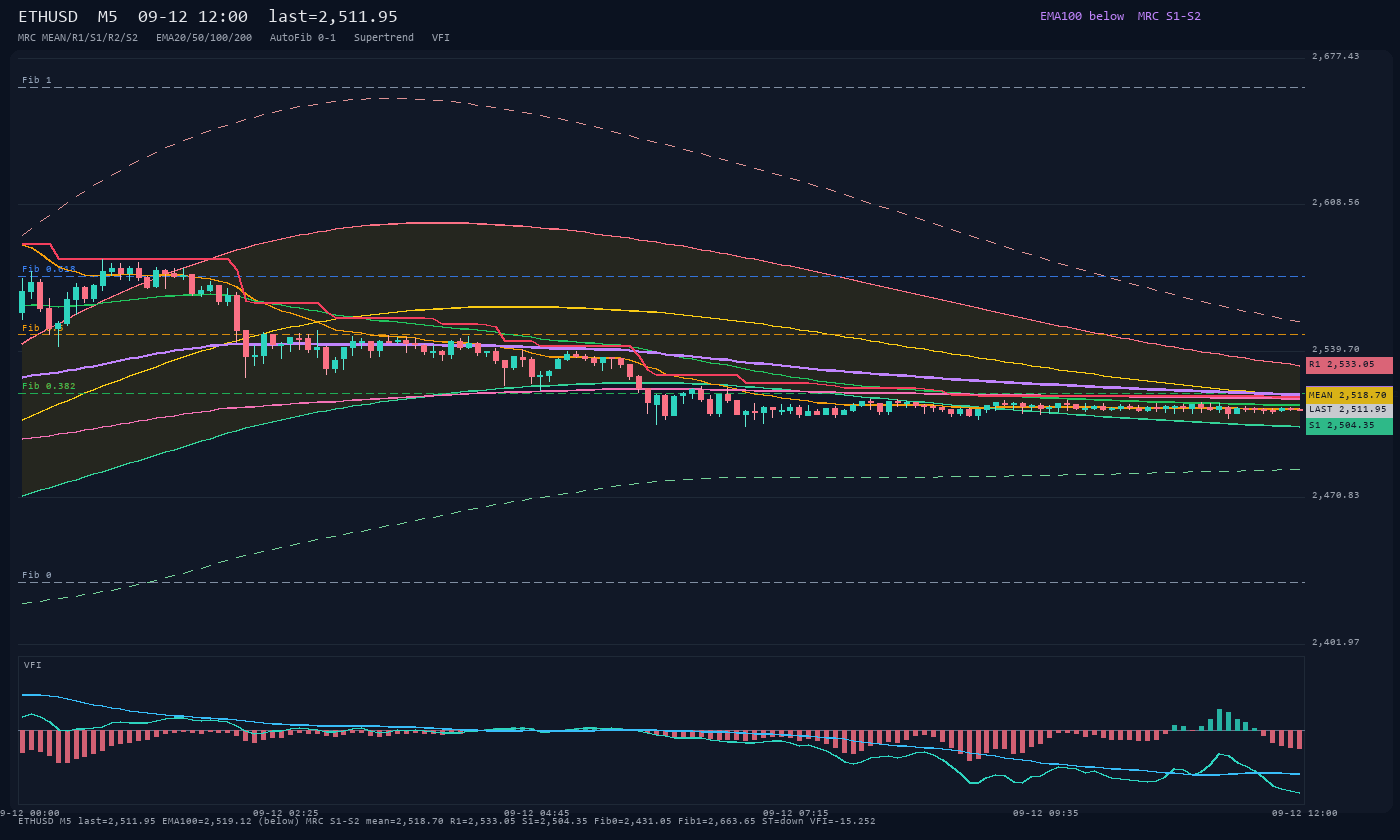Click the 09-12 04:45 time axis label
Screen dimensions: 1400x840
coord(536,813)
